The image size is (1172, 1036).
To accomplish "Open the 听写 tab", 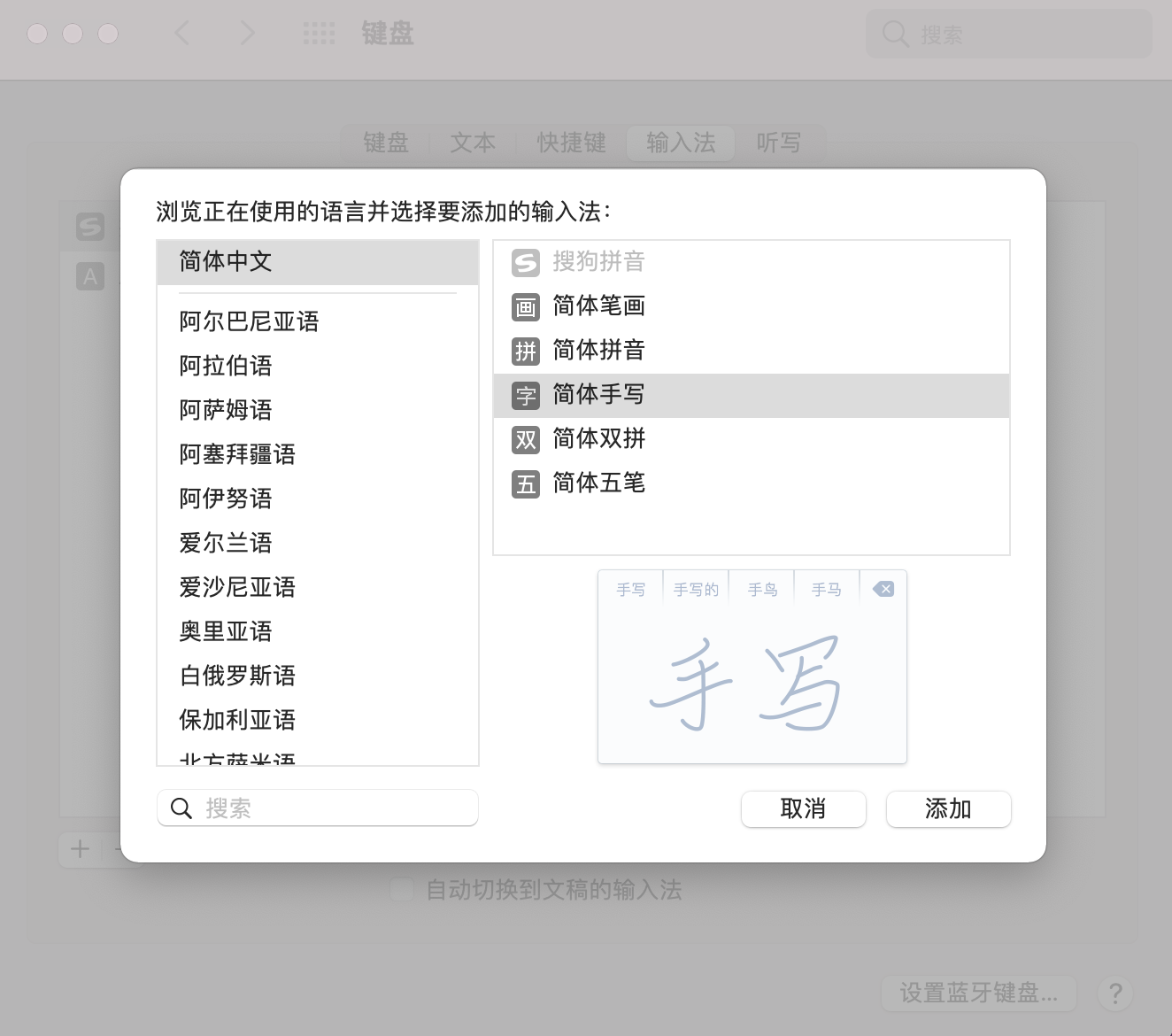I will (x=778, y=143).
